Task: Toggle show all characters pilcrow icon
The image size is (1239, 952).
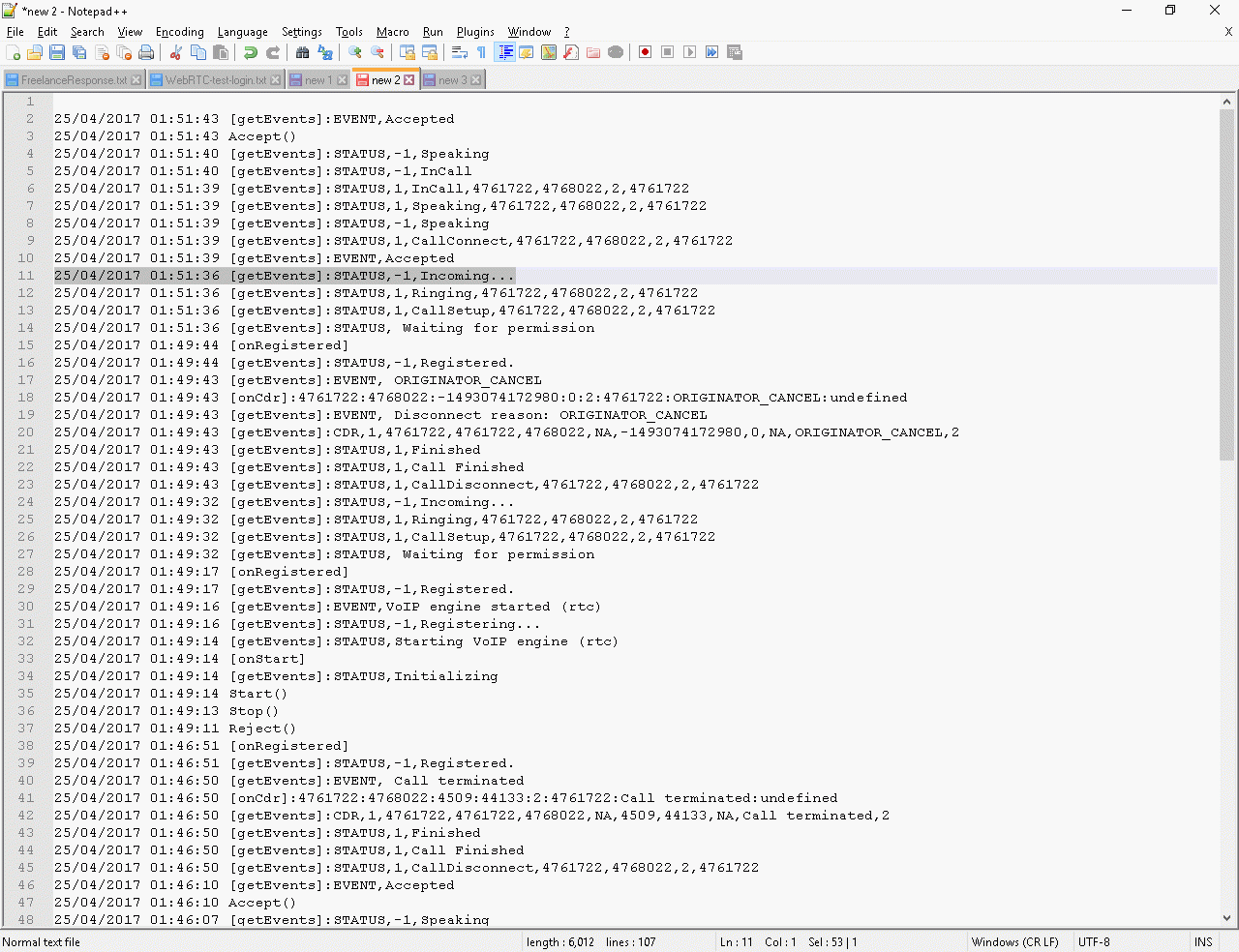Action: (482, 52)
